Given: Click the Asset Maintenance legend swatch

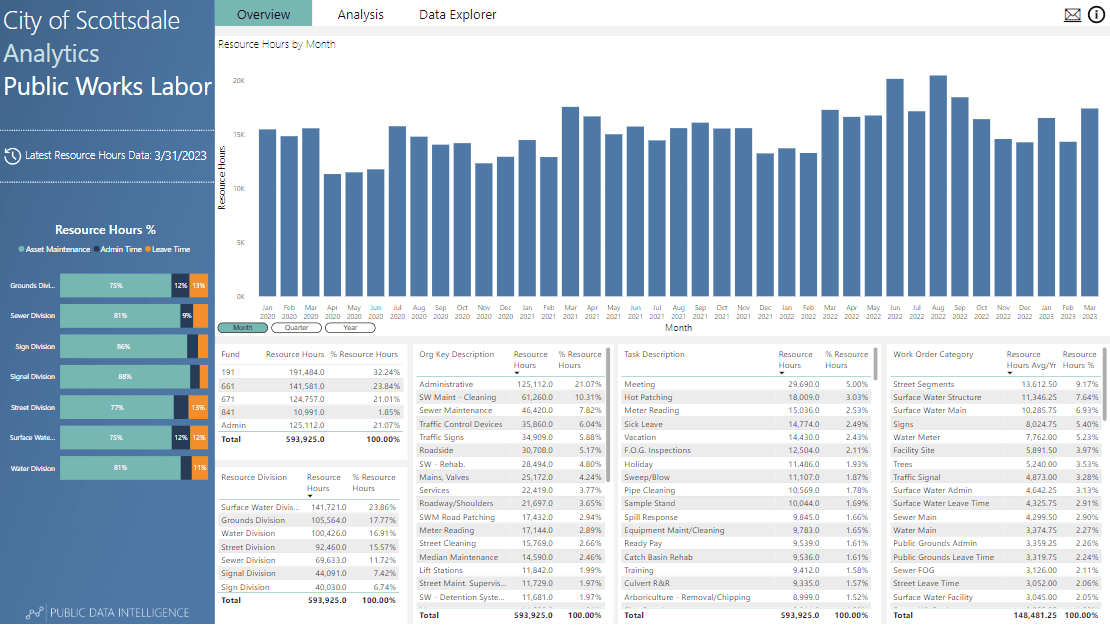Looking at the screenshot, I should point(21,249).
